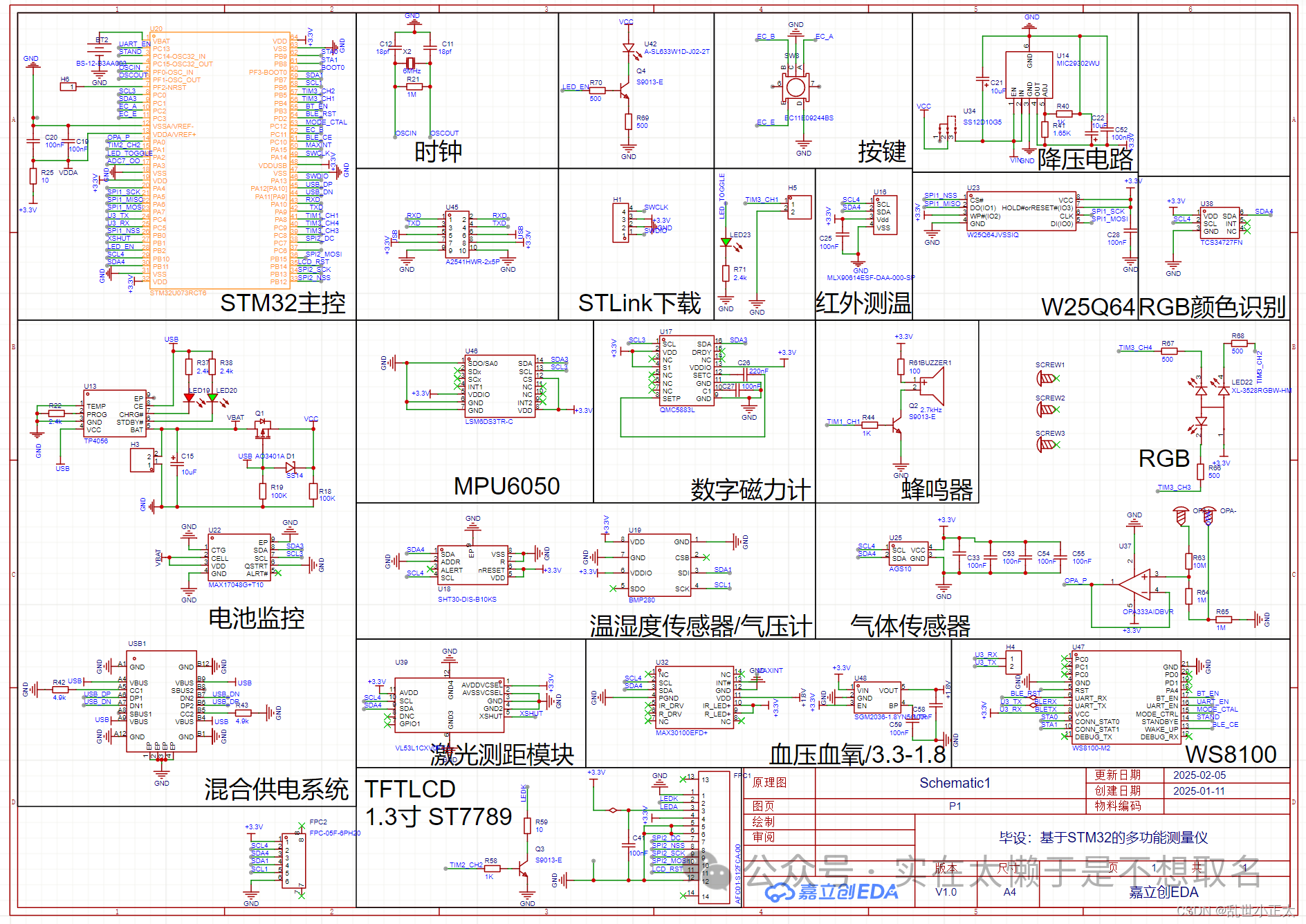Viewport: 1306px width, 924px height.
Task: Click the WS8100-M2 module U47
Action: (x=1125, y=698)
